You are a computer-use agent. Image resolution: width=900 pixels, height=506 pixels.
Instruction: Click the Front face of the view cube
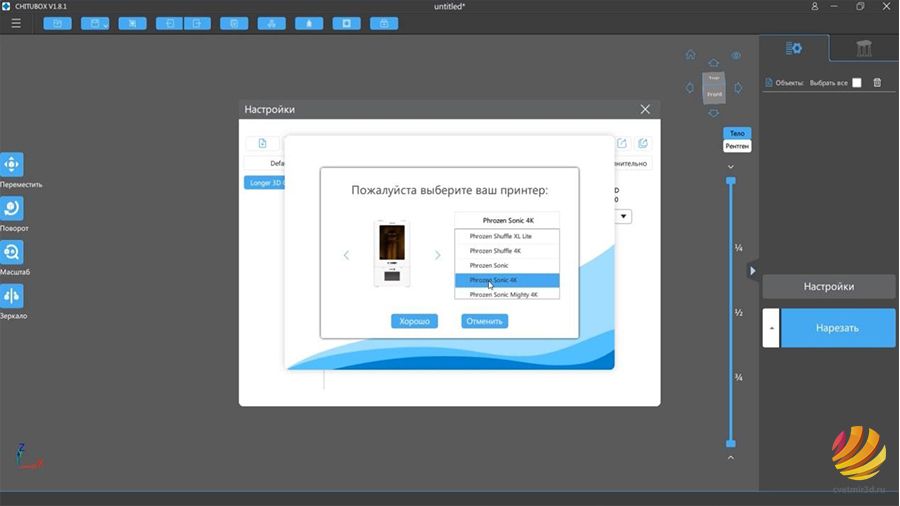[x=715, y=94]
